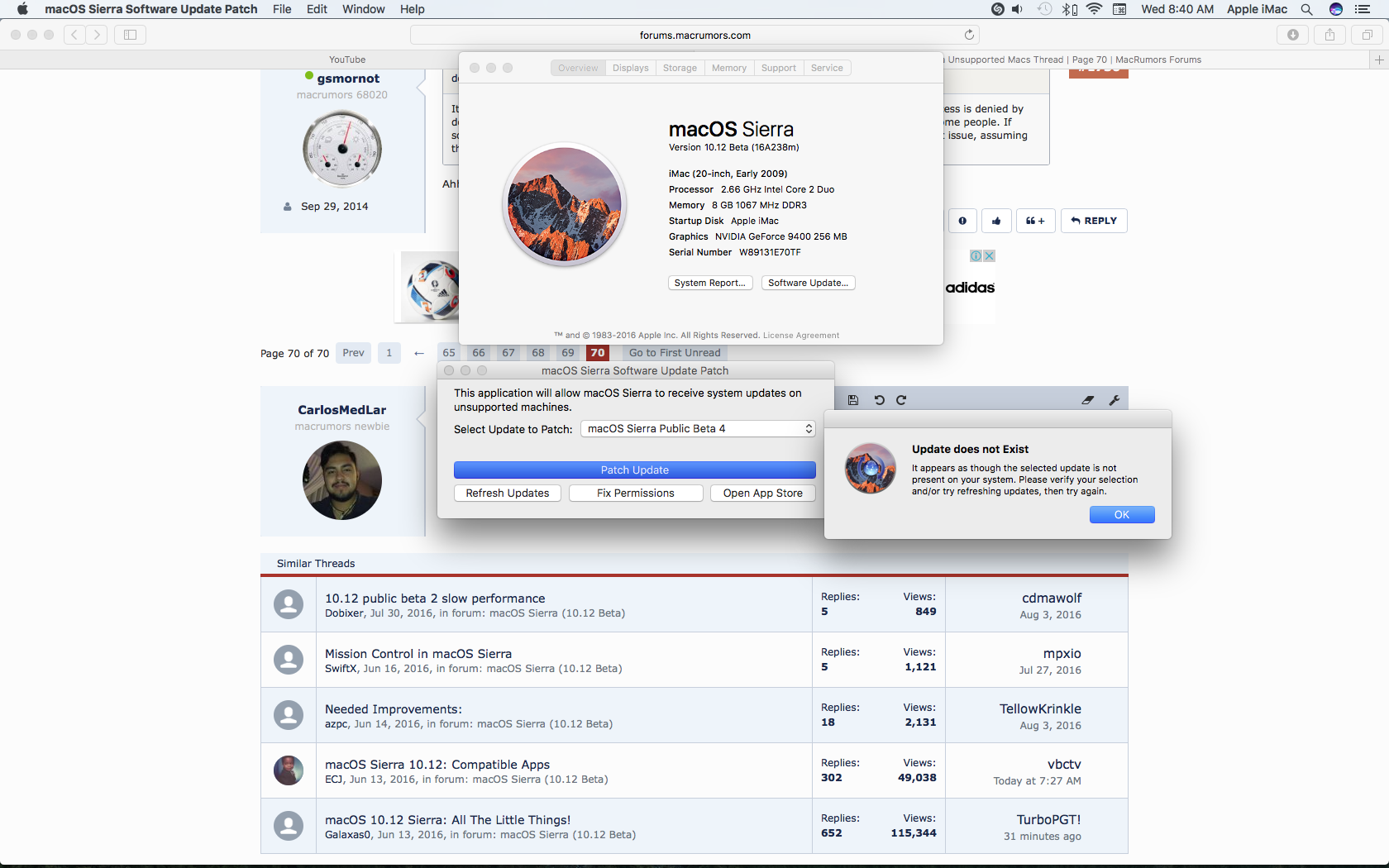1389x868 pixels.
Task: Close the adidas advertisement
Action: coord(989,256)
